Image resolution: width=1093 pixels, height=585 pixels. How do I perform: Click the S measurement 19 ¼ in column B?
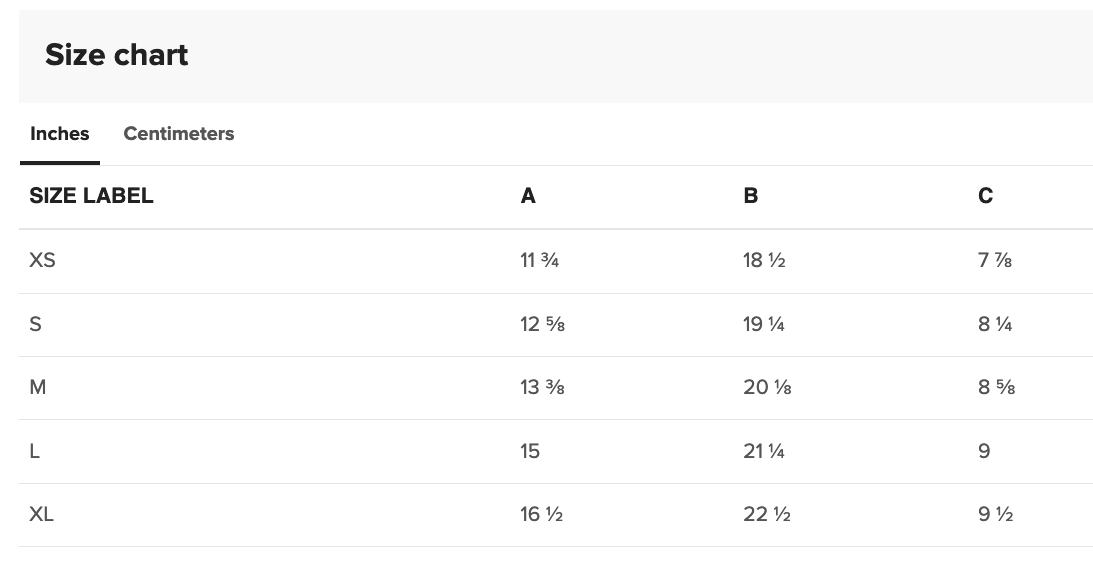[x=764, y=324]
